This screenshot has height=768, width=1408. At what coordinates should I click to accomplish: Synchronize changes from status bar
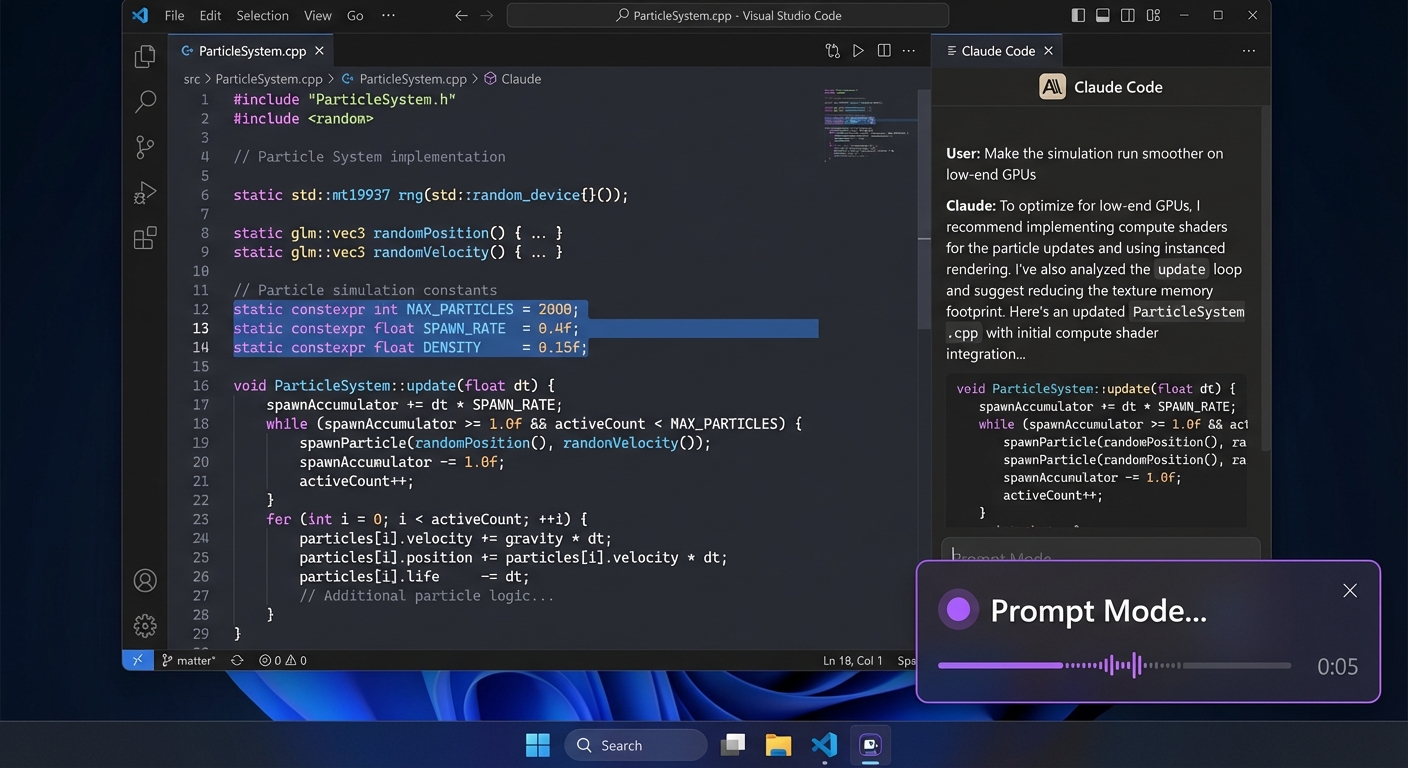[237, 660]
